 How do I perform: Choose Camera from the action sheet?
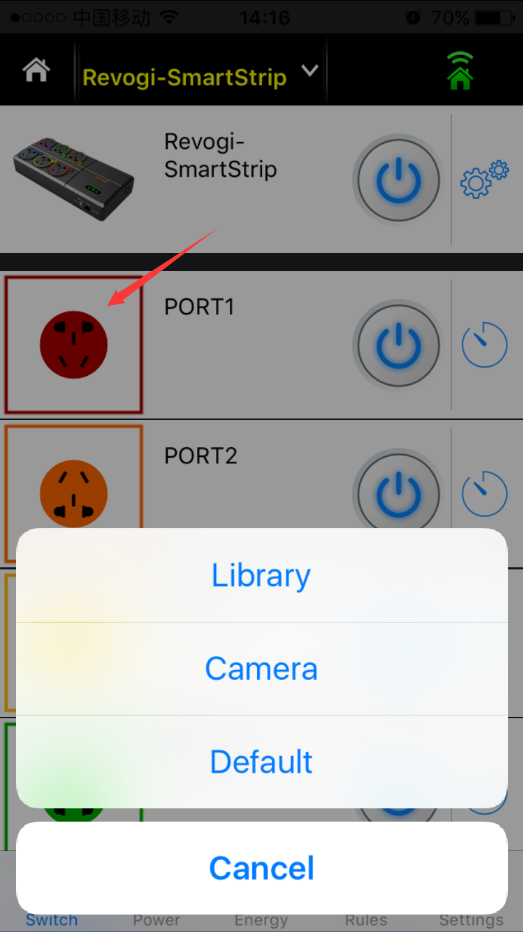pyautogui.click(x=262, y=669)
